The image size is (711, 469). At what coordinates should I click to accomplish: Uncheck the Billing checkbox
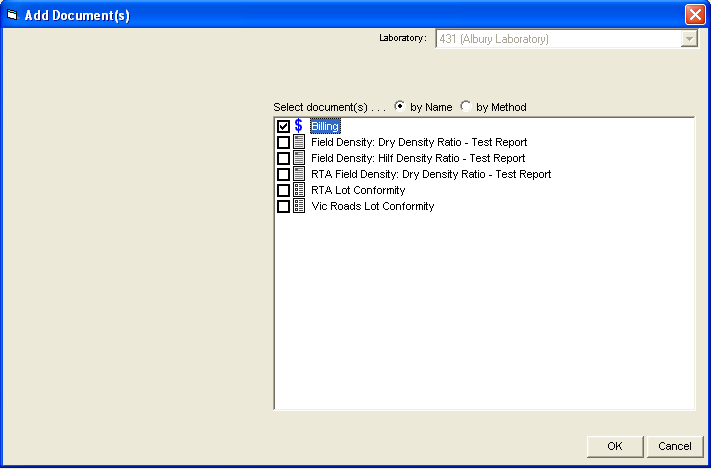click(283, 127)
